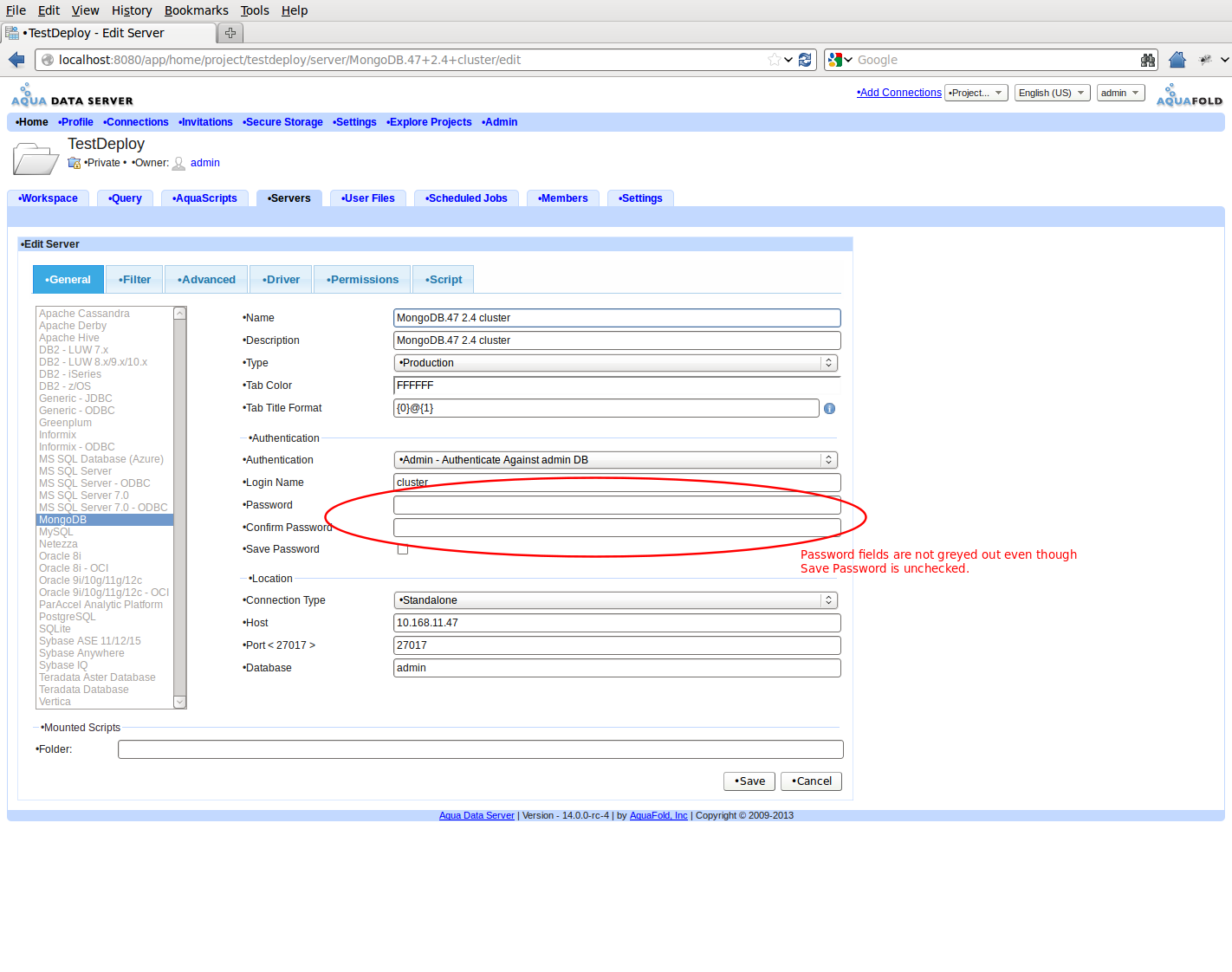Click the server type list scrollbar
The image size is (1232, 972).
179,508
